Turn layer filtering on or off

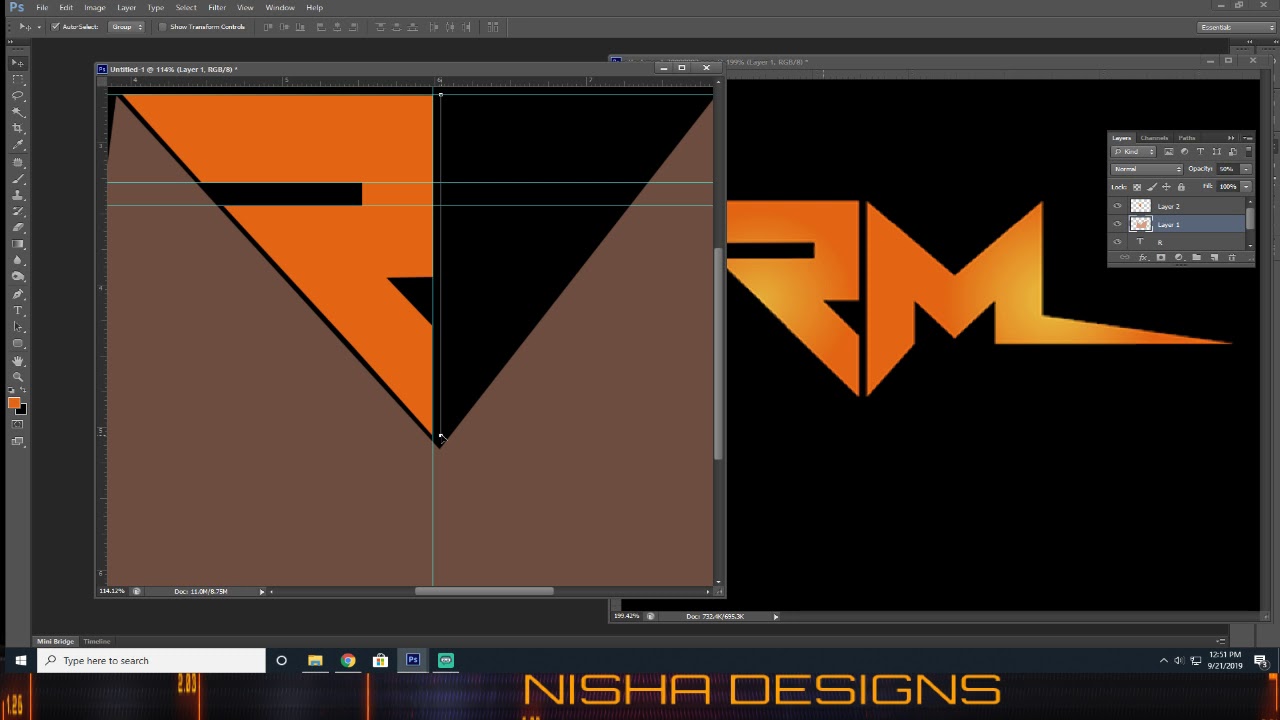(x=1249, y=151)
